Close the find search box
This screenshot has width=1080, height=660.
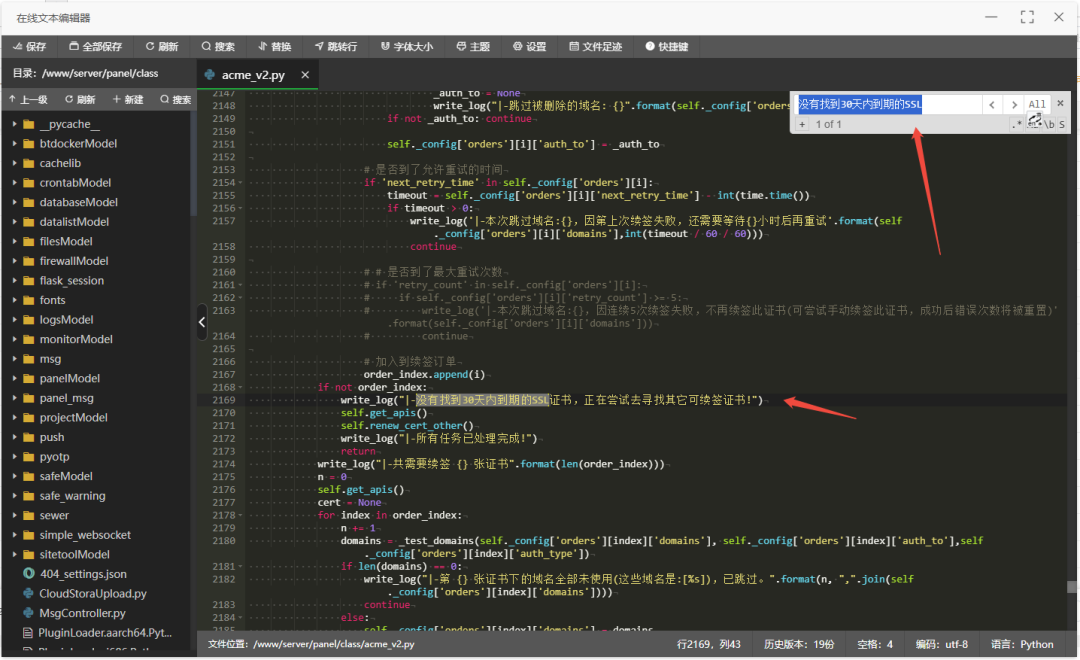click(1061, 103)
